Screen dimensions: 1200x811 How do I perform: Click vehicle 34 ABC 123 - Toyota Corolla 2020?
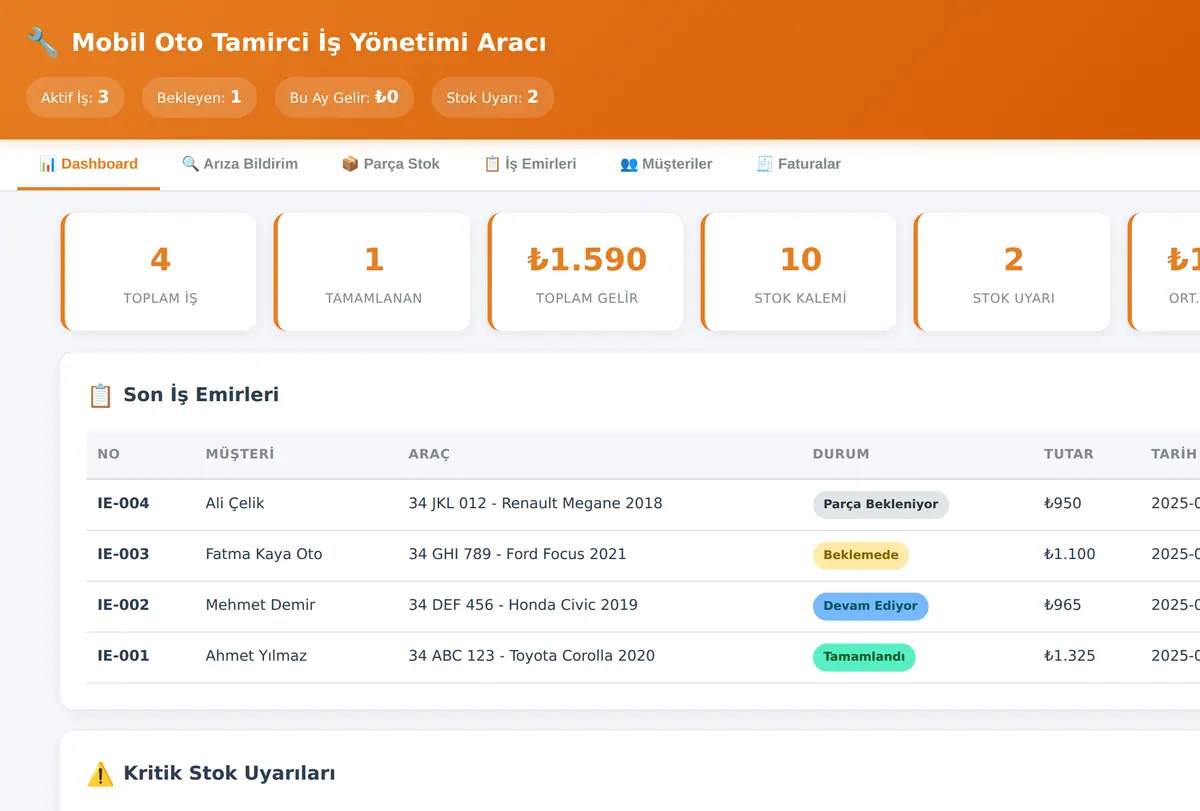pyautogui.click(x=532, y=656)
